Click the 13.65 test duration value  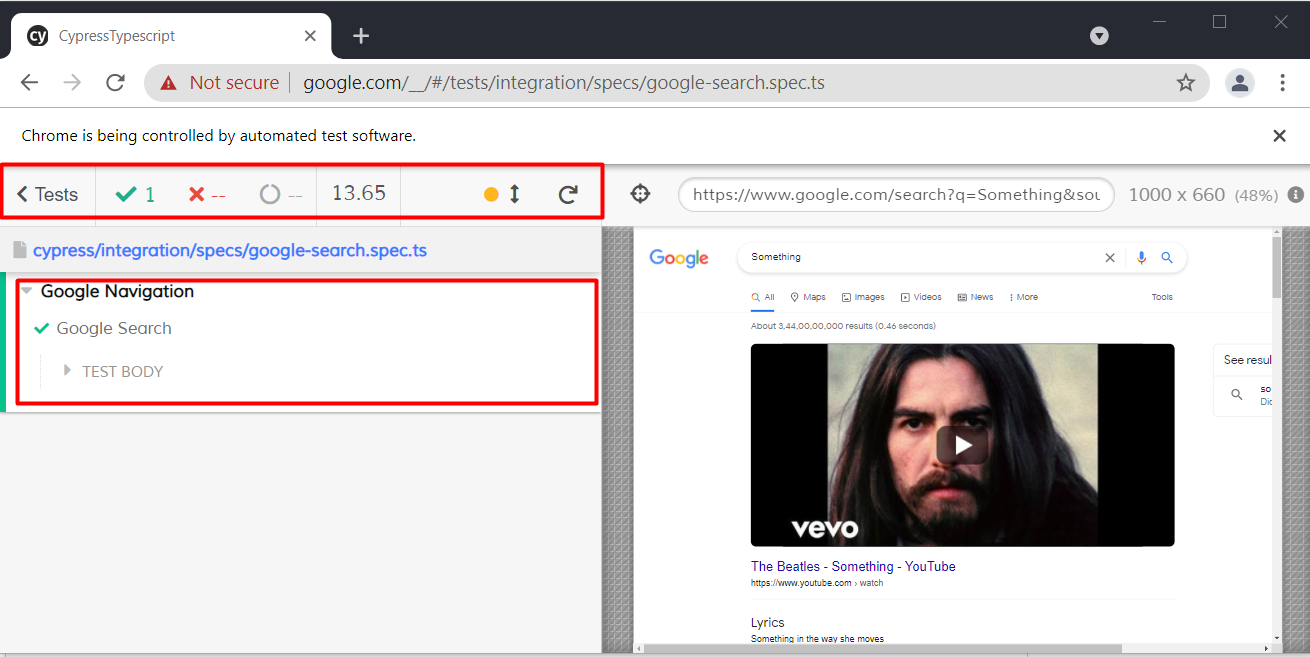(358, 193)
